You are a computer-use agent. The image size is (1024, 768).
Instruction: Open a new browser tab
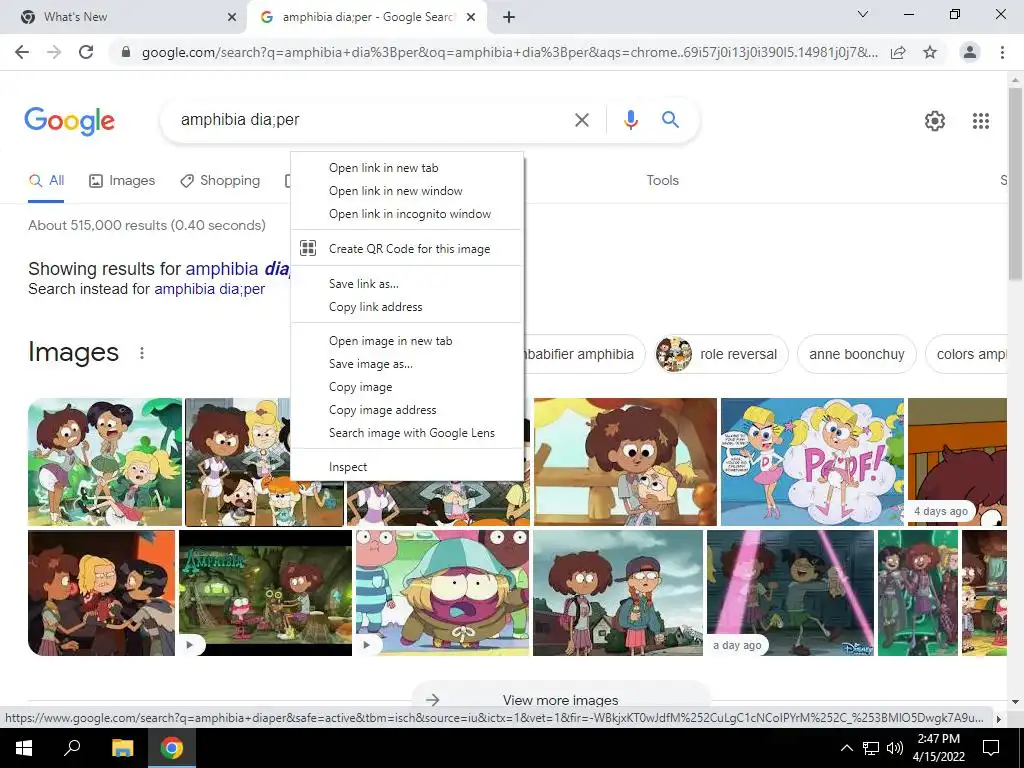[x=509, y=17]
